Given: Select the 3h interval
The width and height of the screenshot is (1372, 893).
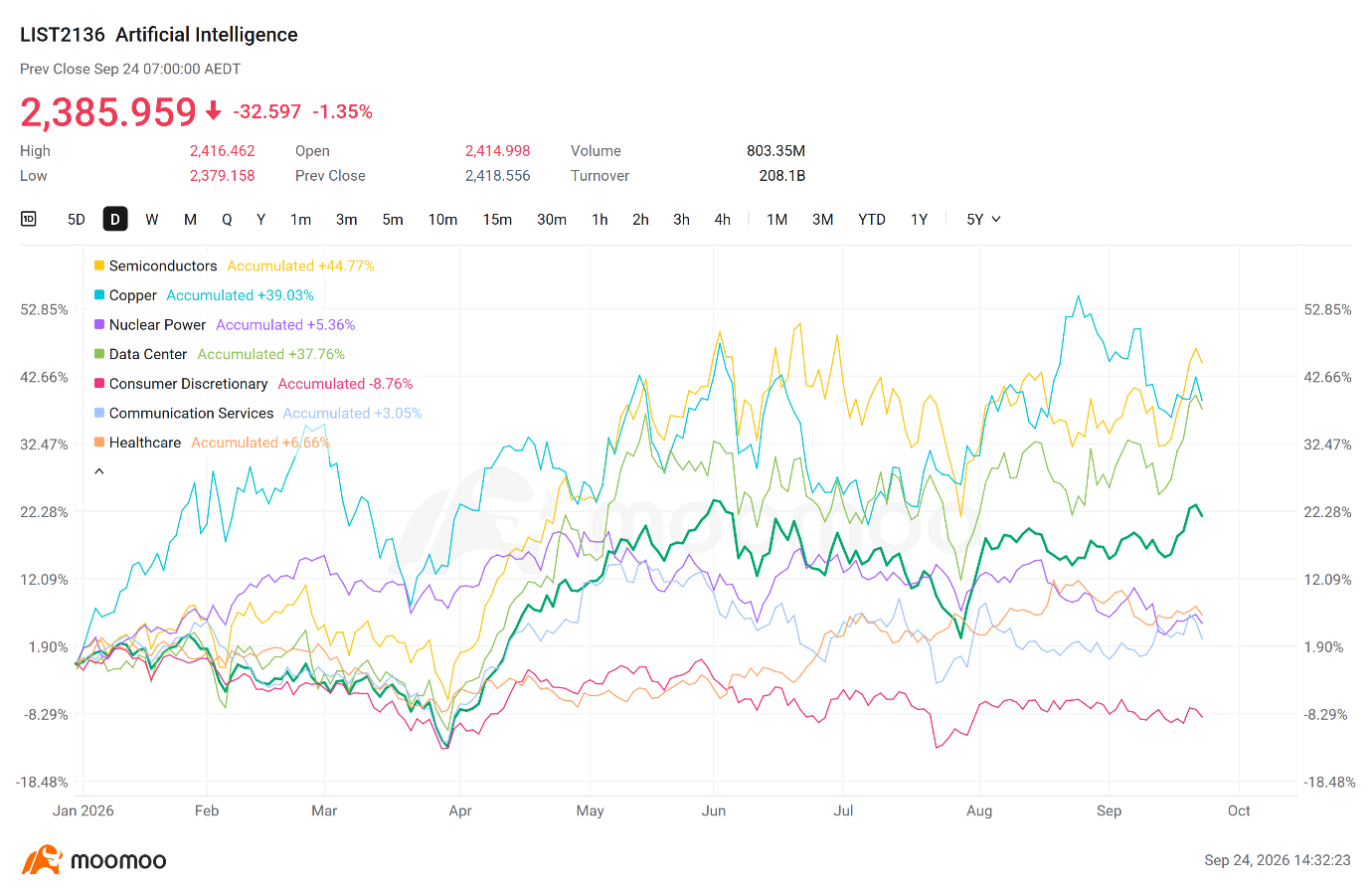Looking at the screenshot, I should click(681, 219).
